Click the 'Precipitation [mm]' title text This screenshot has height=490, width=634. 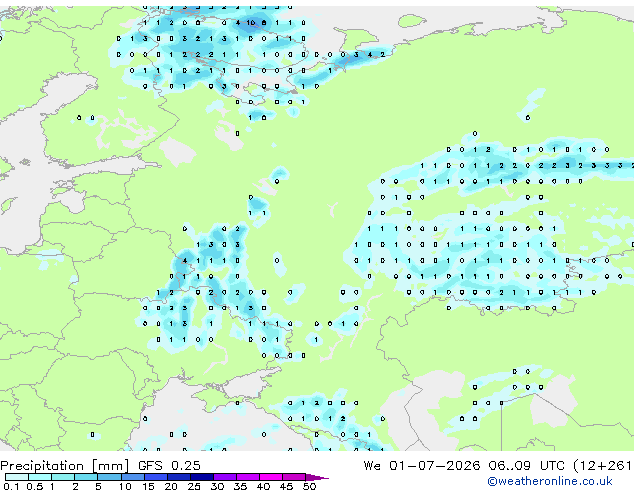(65, 466)
